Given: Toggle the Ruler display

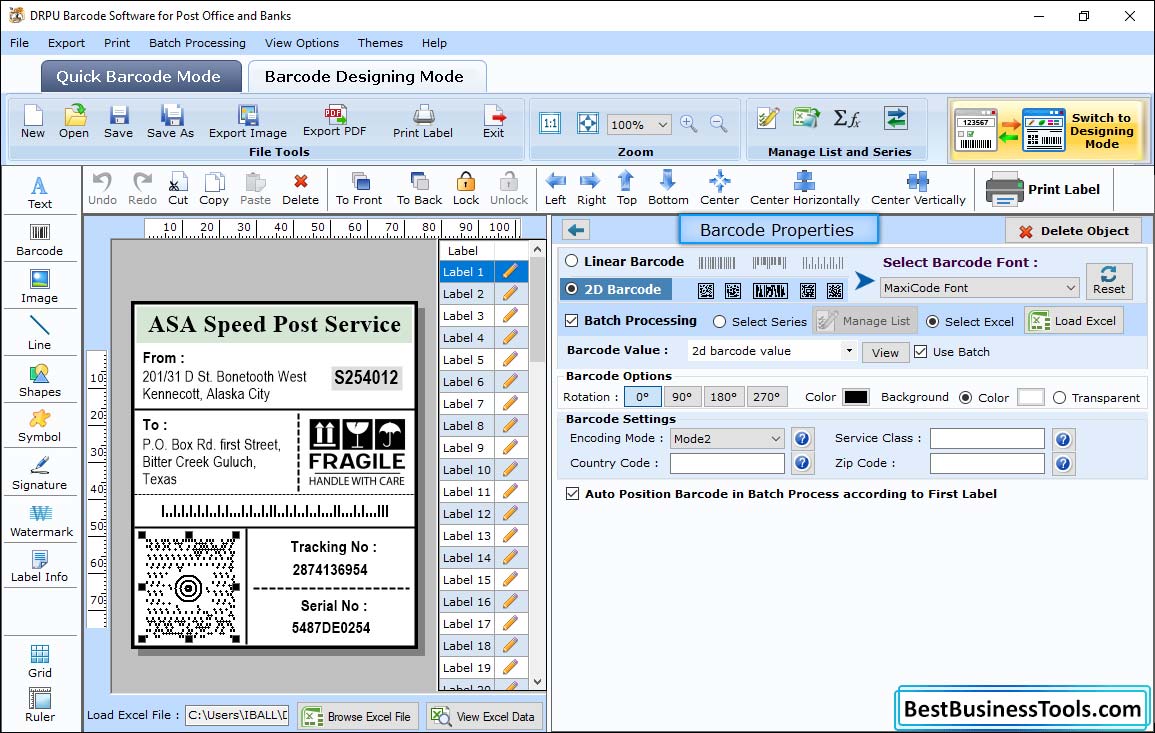Looking at the screenshot, I should pos(40,706).
